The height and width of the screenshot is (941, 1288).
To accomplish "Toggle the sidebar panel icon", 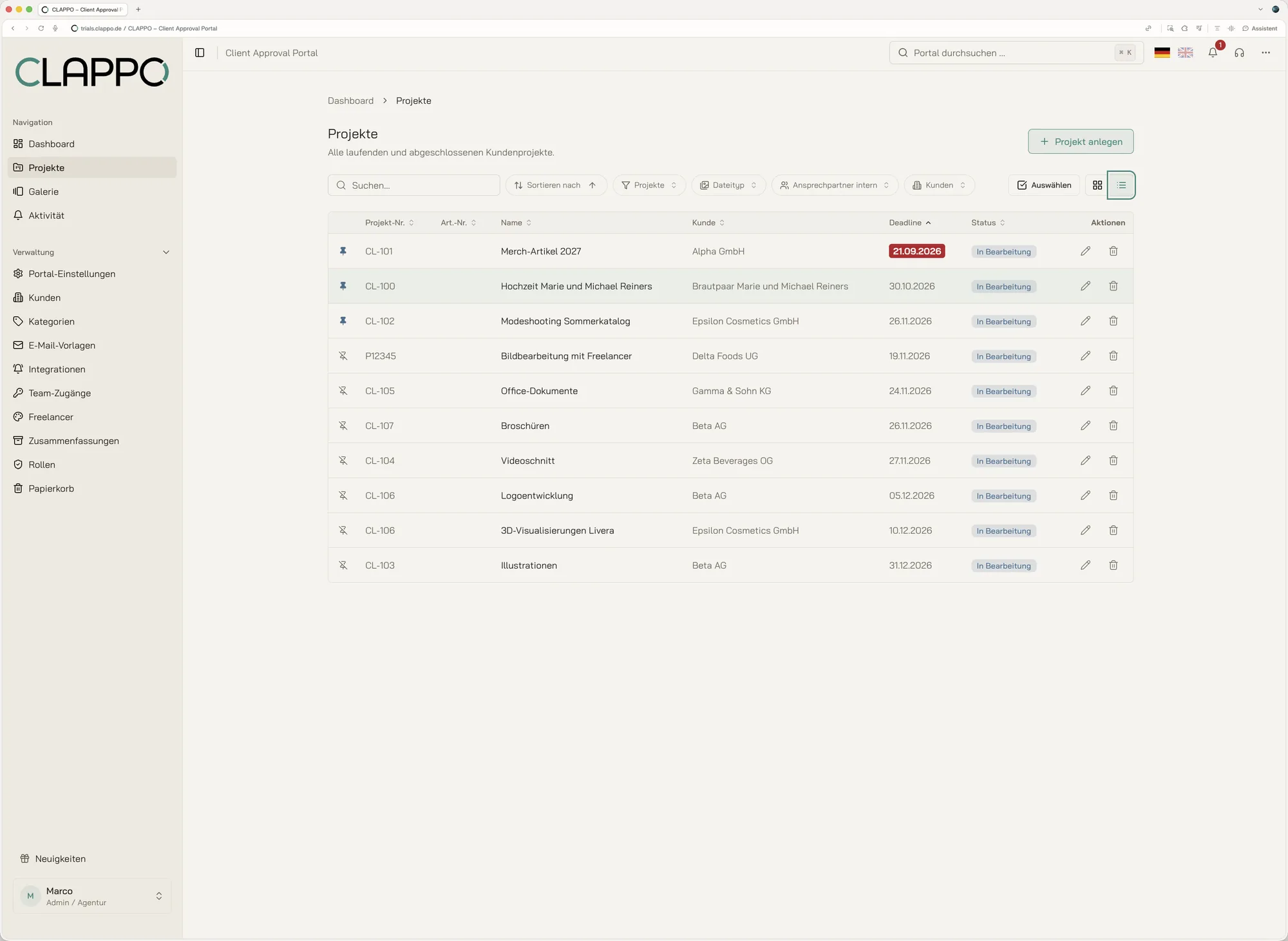I will click(200, 53).
